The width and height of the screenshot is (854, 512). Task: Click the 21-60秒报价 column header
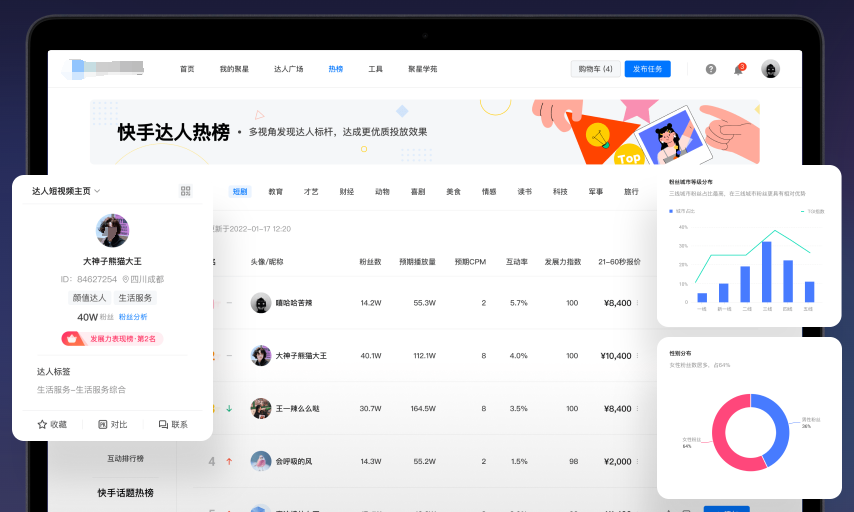[619, 262]
